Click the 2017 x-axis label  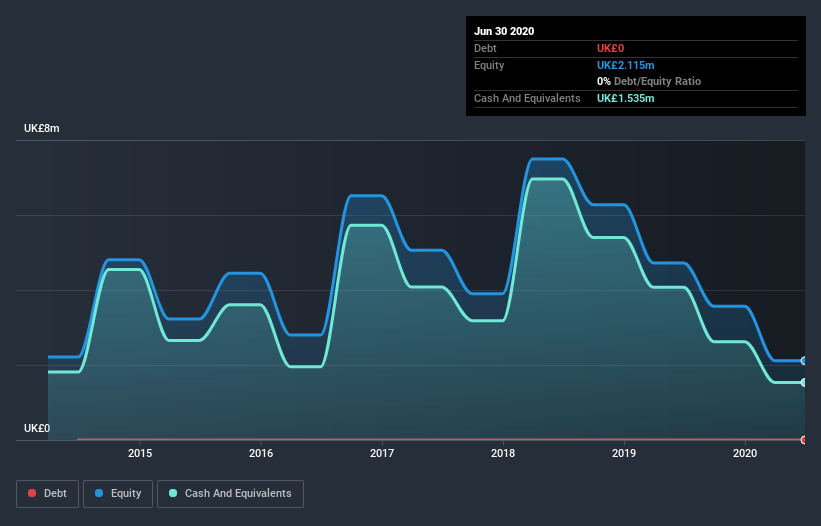[382, 453]
